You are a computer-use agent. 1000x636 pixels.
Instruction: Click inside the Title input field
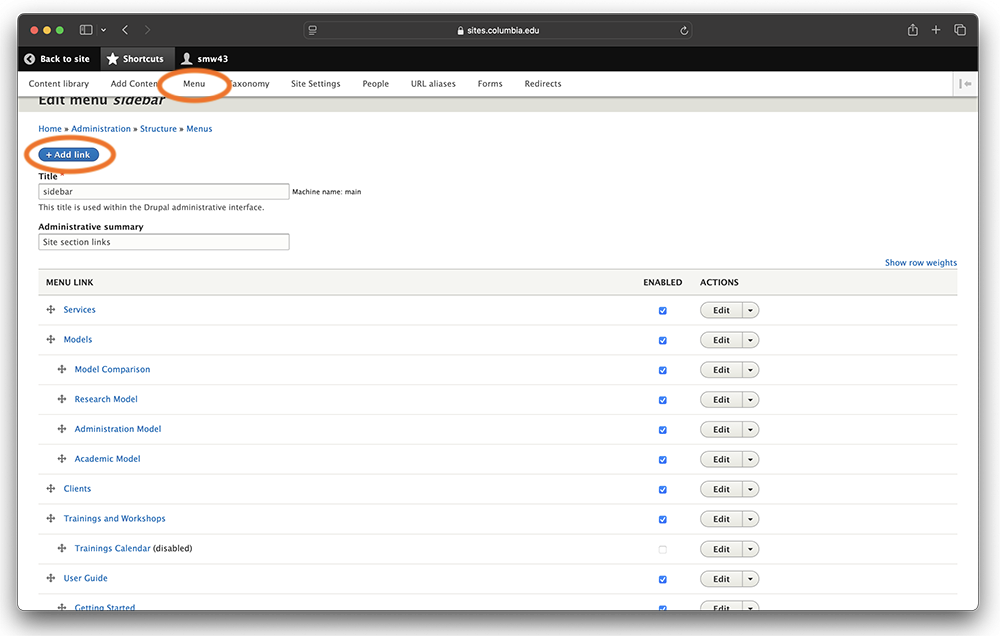click(x=163, y=191)
